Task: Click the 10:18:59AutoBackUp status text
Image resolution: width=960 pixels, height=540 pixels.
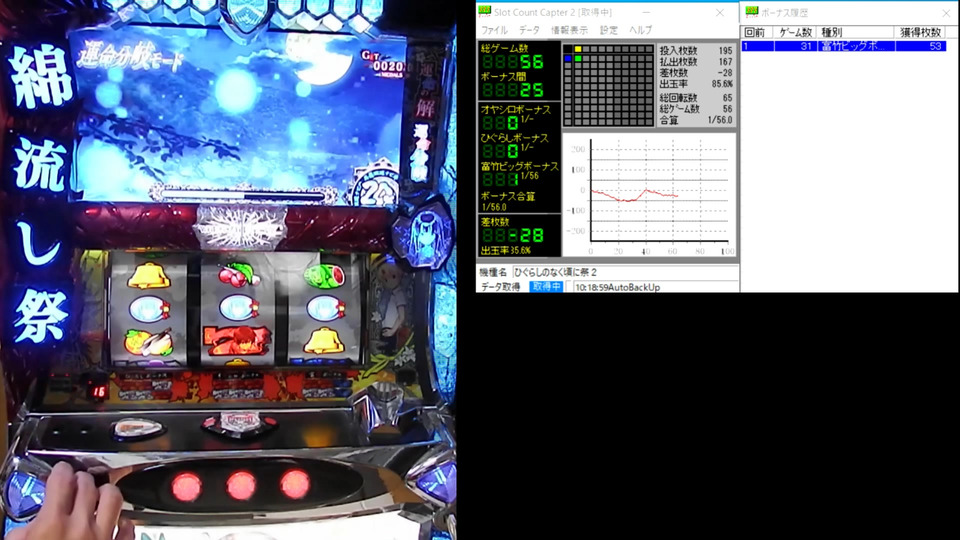Action: click(x=617, y=287)
